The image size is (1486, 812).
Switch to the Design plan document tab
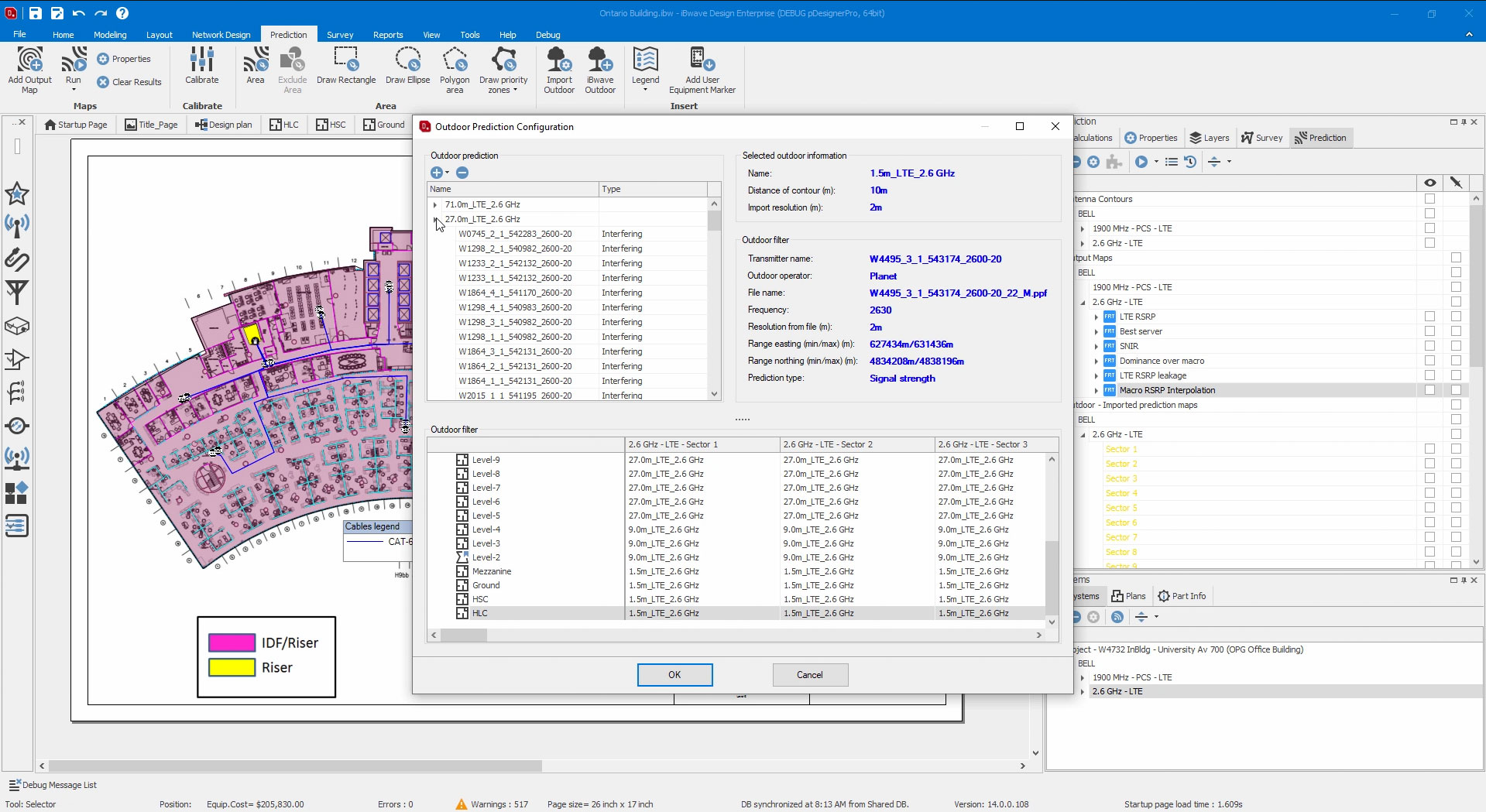[224, 125]
